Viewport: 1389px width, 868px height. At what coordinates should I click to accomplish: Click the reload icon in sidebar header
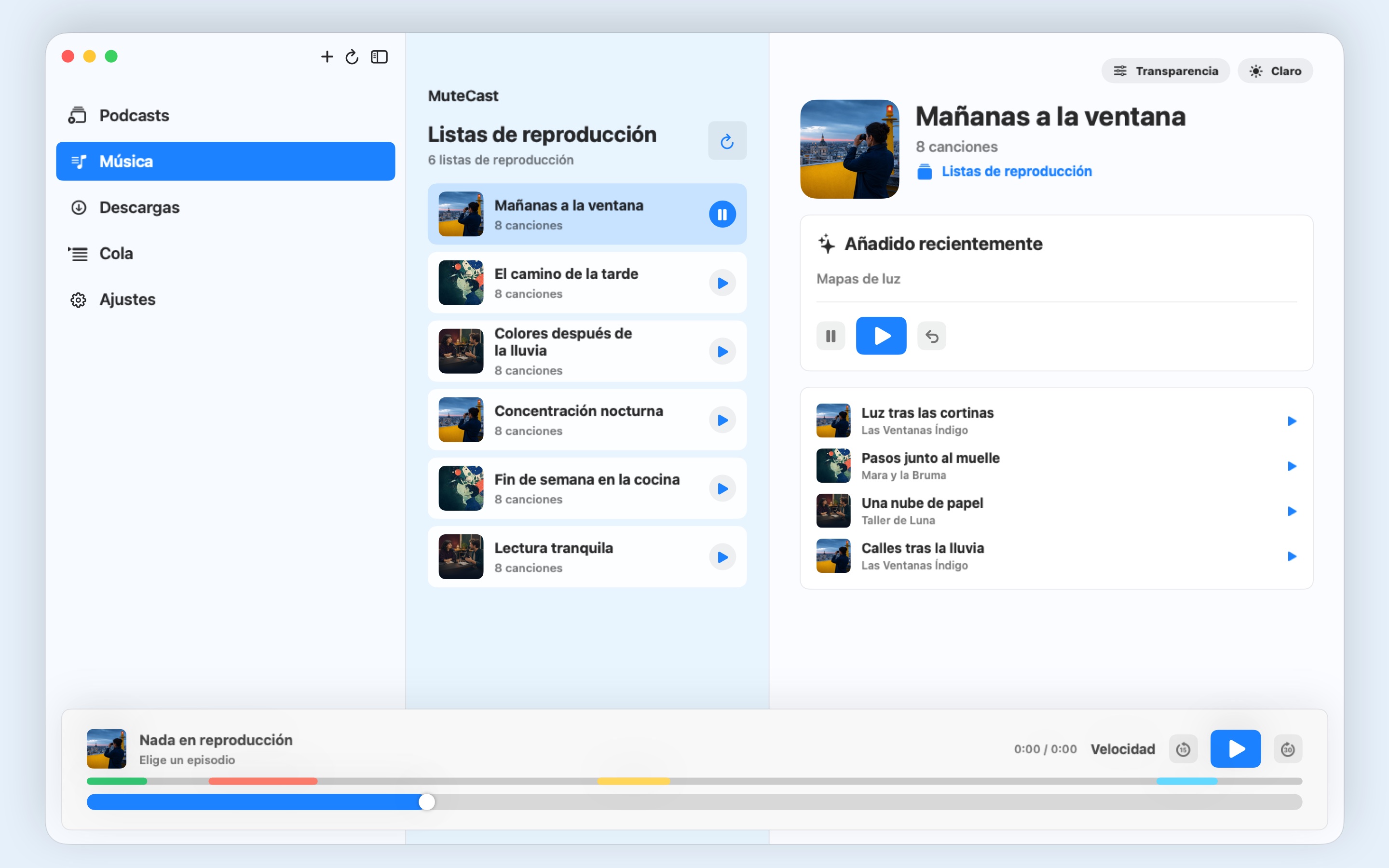coord(352,56)
